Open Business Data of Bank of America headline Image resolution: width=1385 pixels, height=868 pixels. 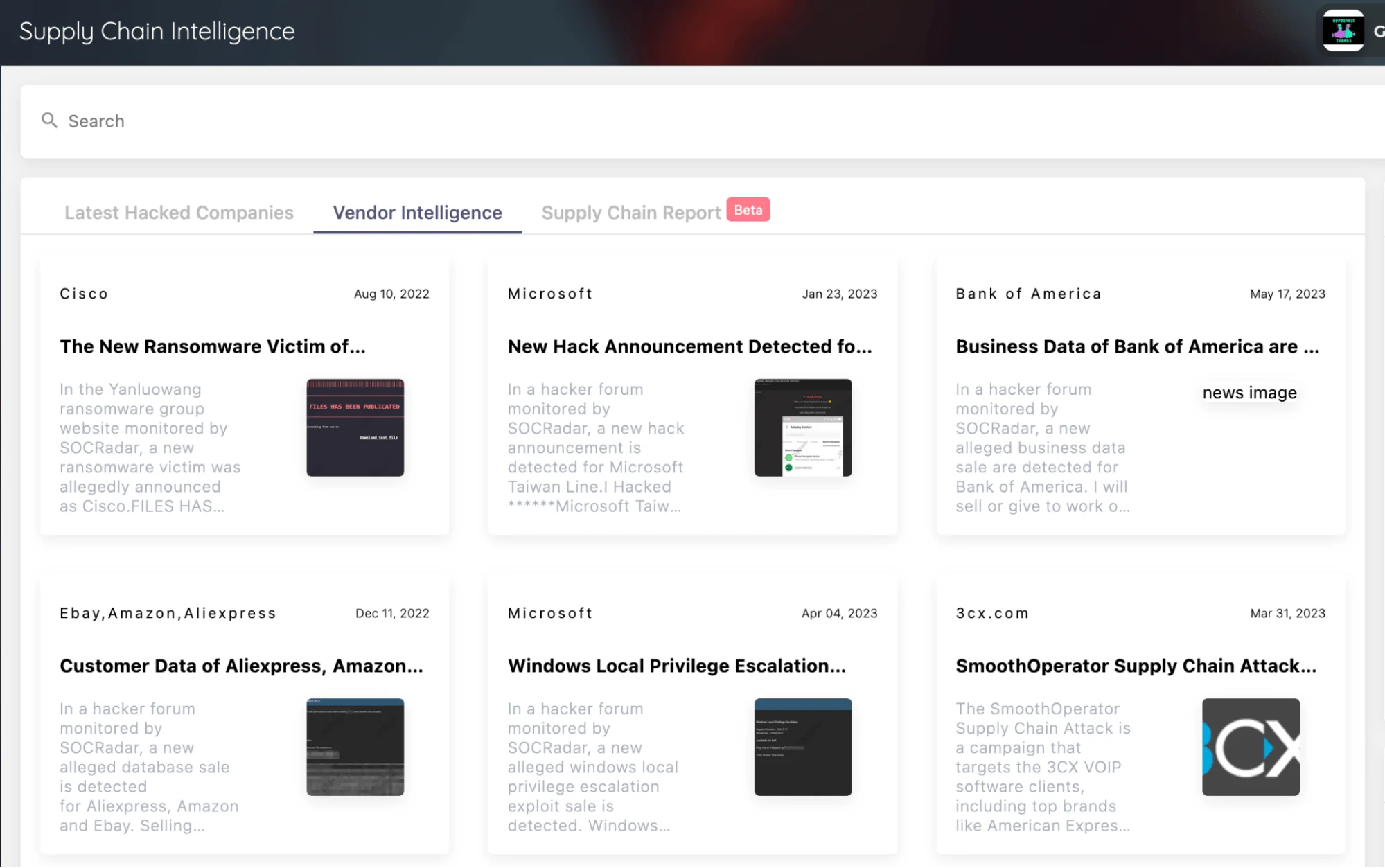1137,346
